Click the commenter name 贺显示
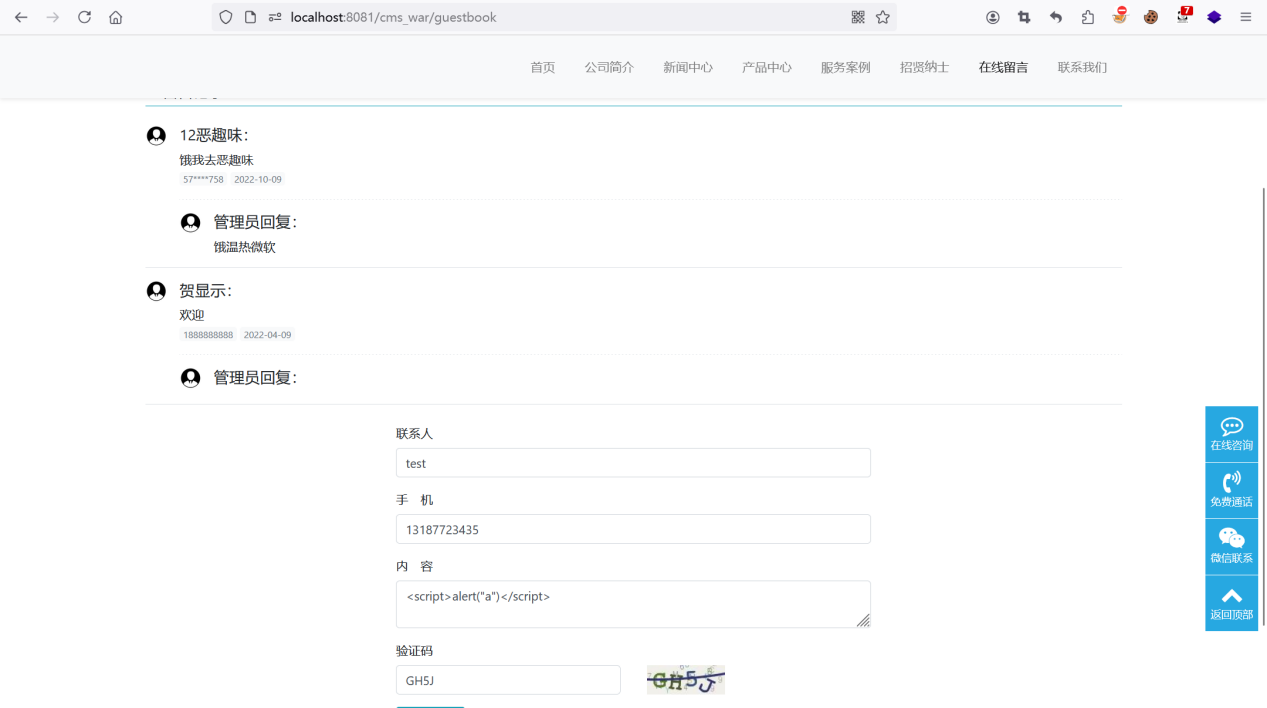Screen dimensions: 1267x708 pyautogui.click(x=205, y=291)
